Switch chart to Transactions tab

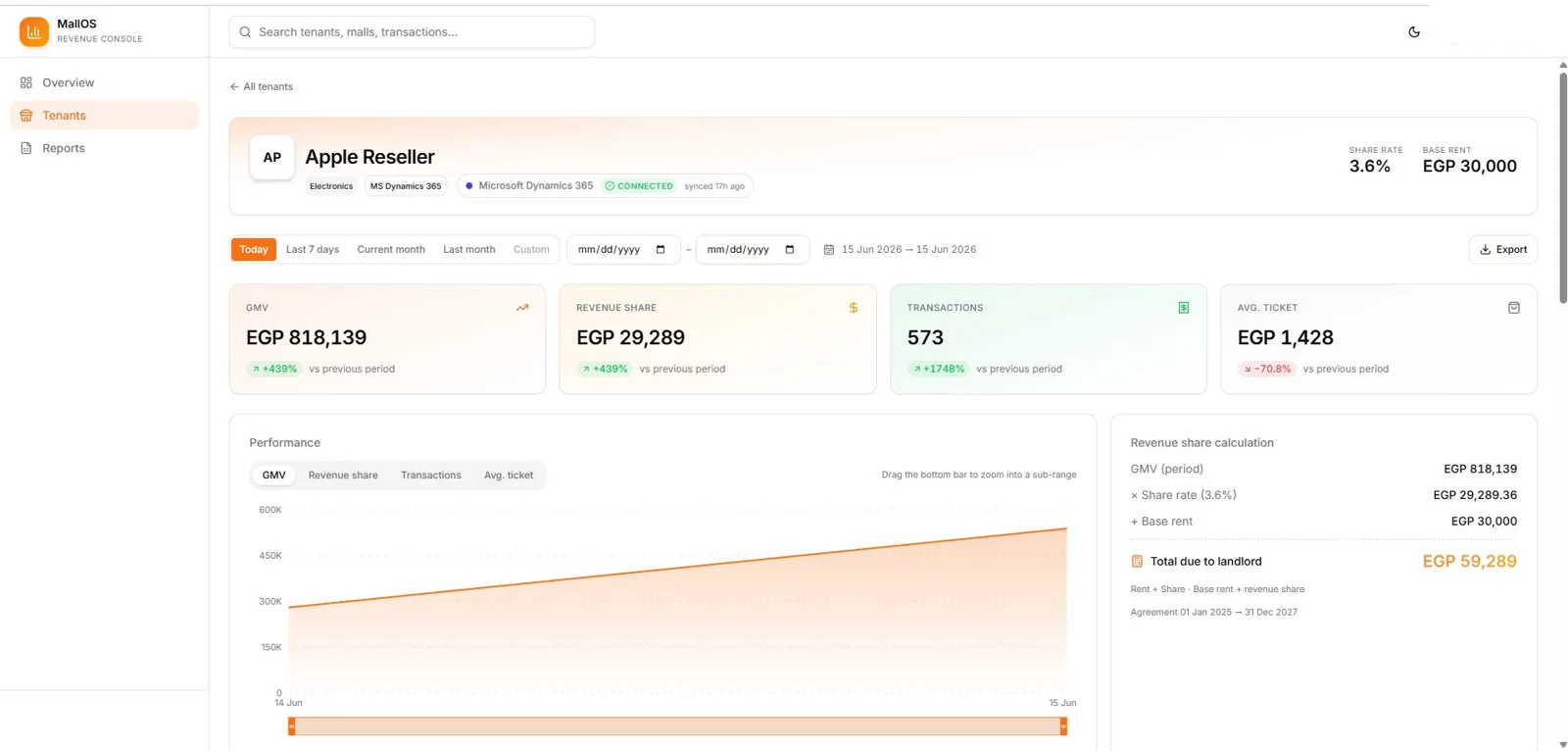tap(431, 475)
